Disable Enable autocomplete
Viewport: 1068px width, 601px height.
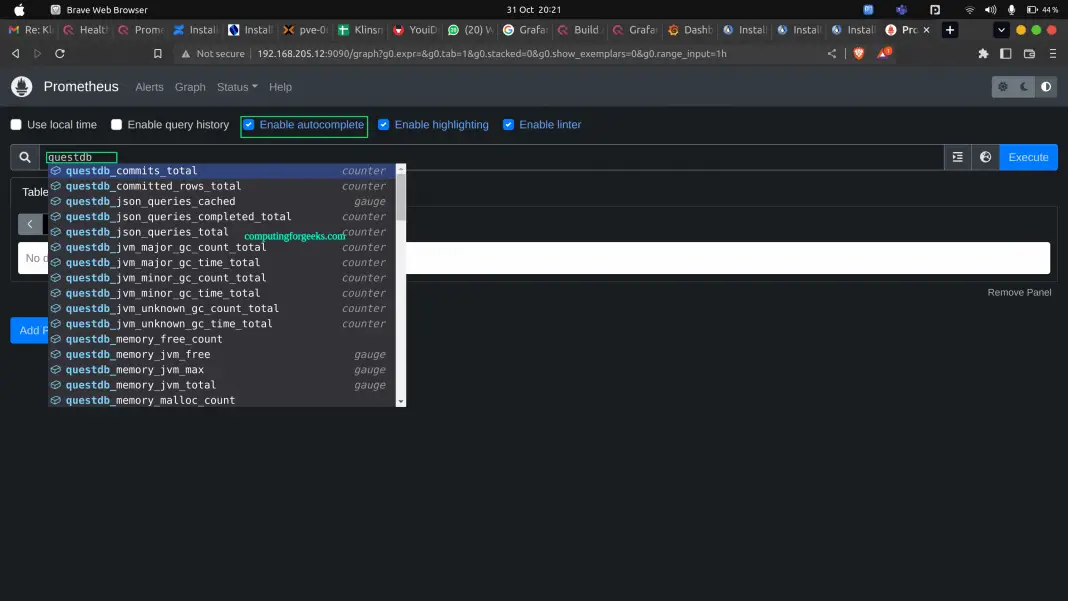248,124
